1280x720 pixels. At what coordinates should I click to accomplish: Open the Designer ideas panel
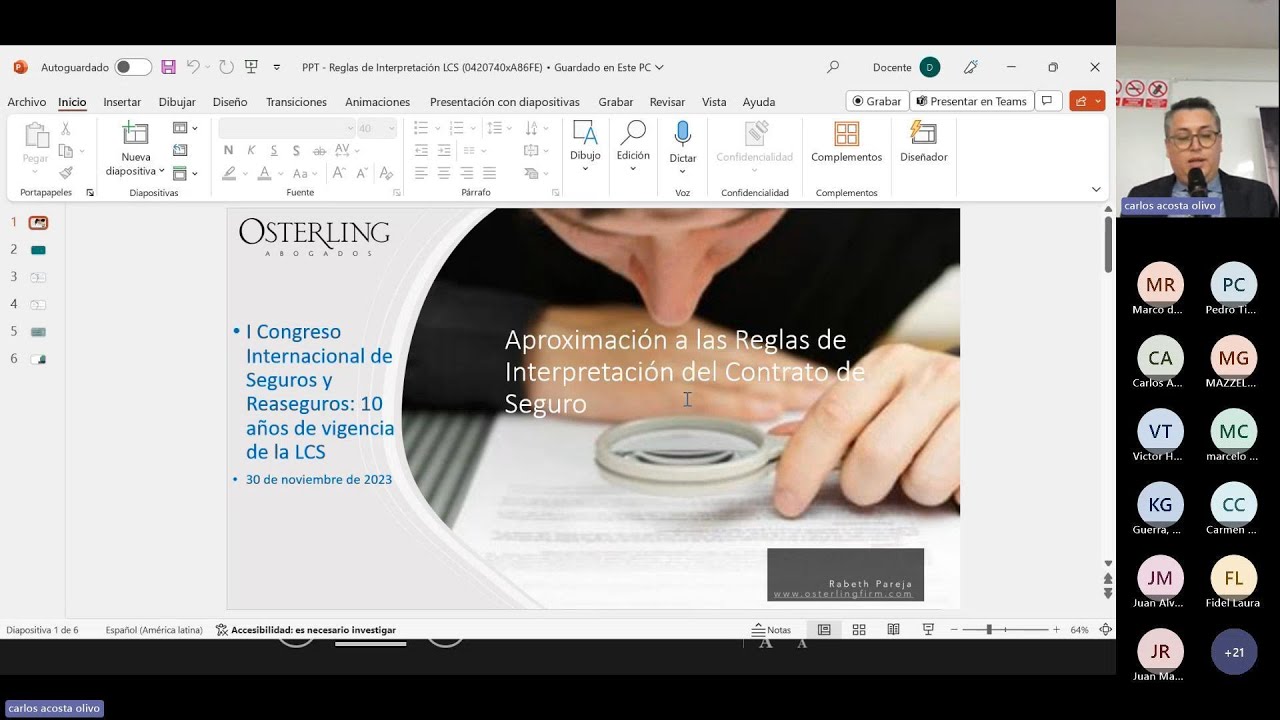click(x=923, y=142)
